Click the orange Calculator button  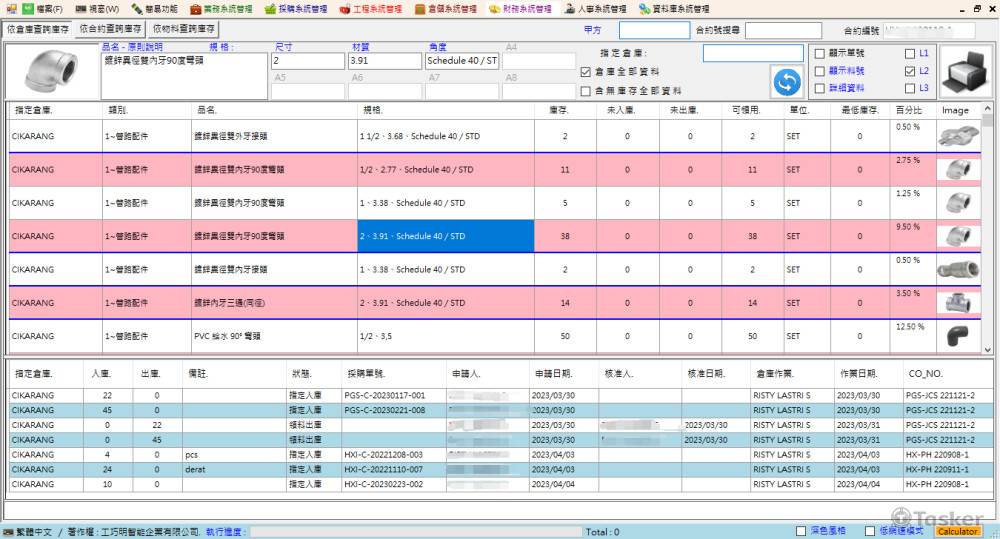point(957,531)
